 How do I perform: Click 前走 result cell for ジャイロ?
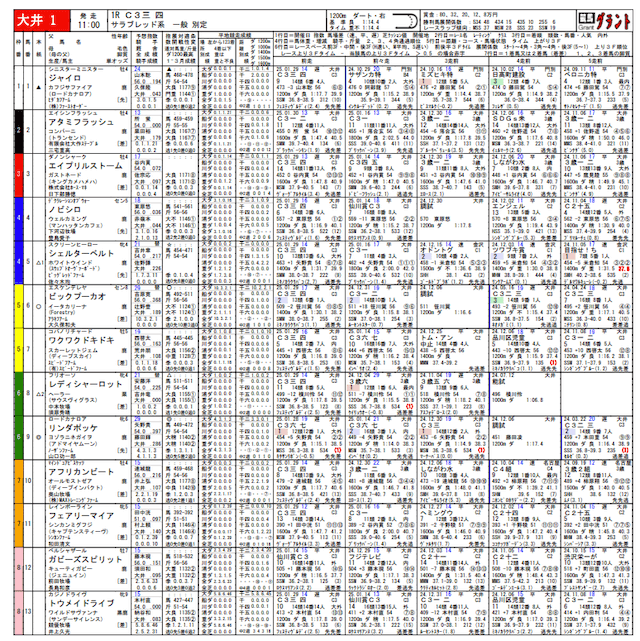(309, 87)
